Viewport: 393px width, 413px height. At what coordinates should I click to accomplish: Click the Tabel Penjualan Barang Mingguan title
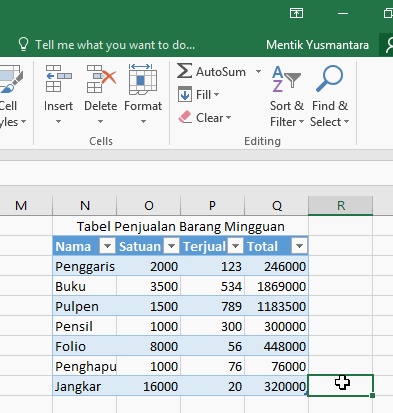pos(181,227)
